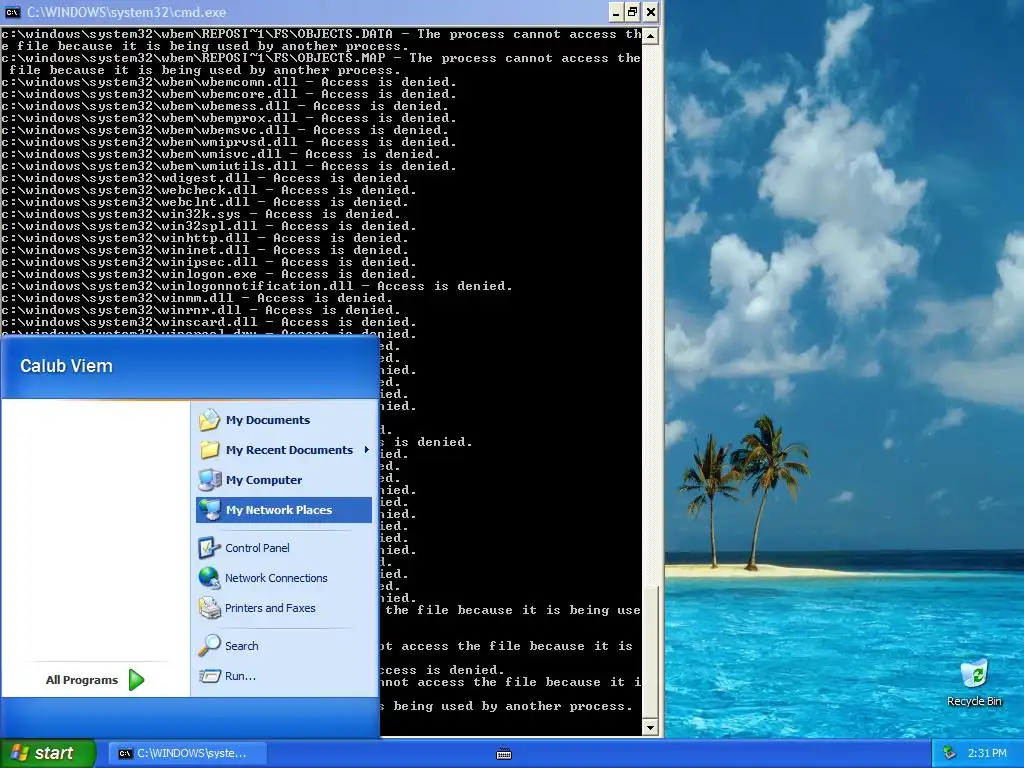Click the keyboard icon on the taskbar
This screenshot has height=768, width=1024.
pyautogui.click(x=504, y=754)
